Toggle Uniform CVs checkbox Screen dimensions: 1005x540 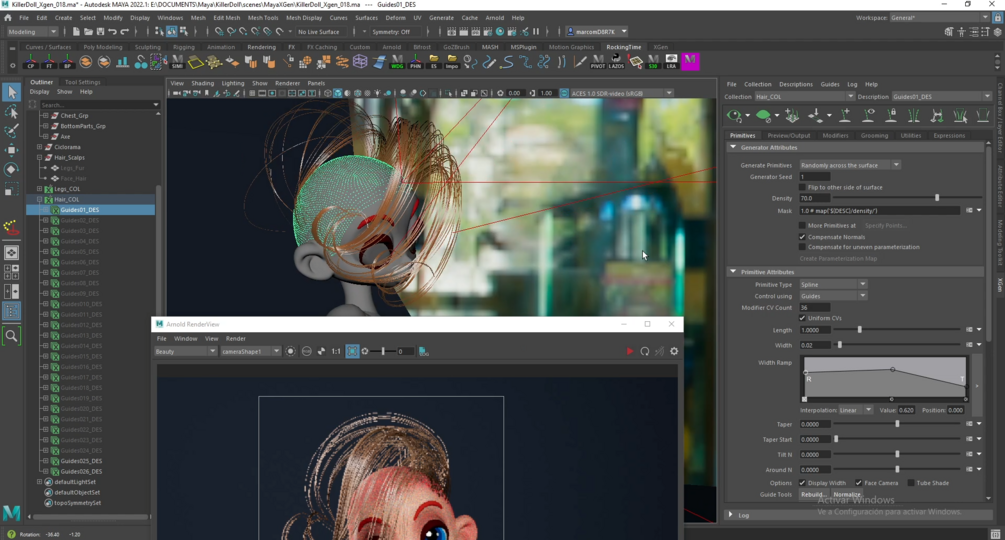click(802, 318)
